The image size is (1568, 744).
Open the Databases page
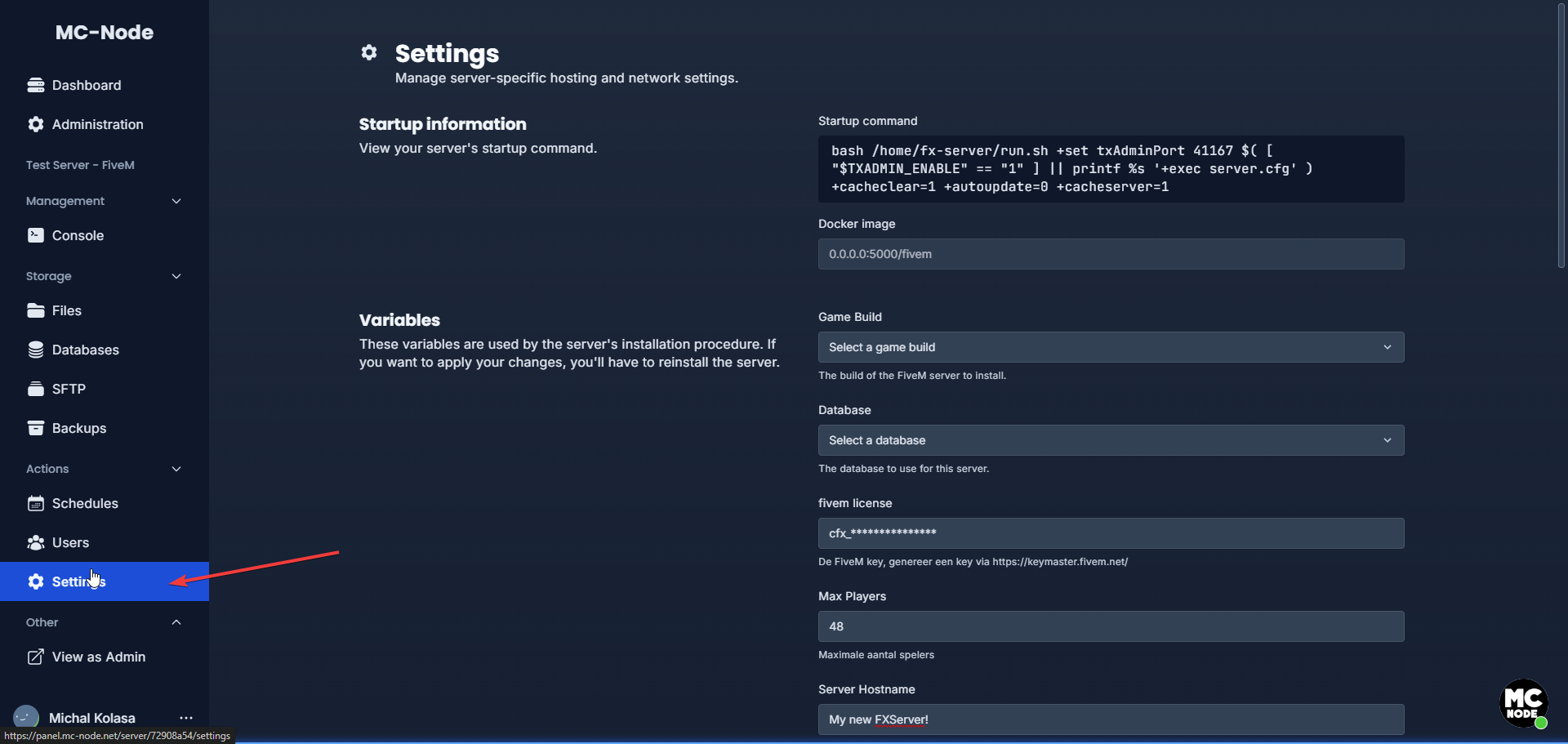[105, 350]
